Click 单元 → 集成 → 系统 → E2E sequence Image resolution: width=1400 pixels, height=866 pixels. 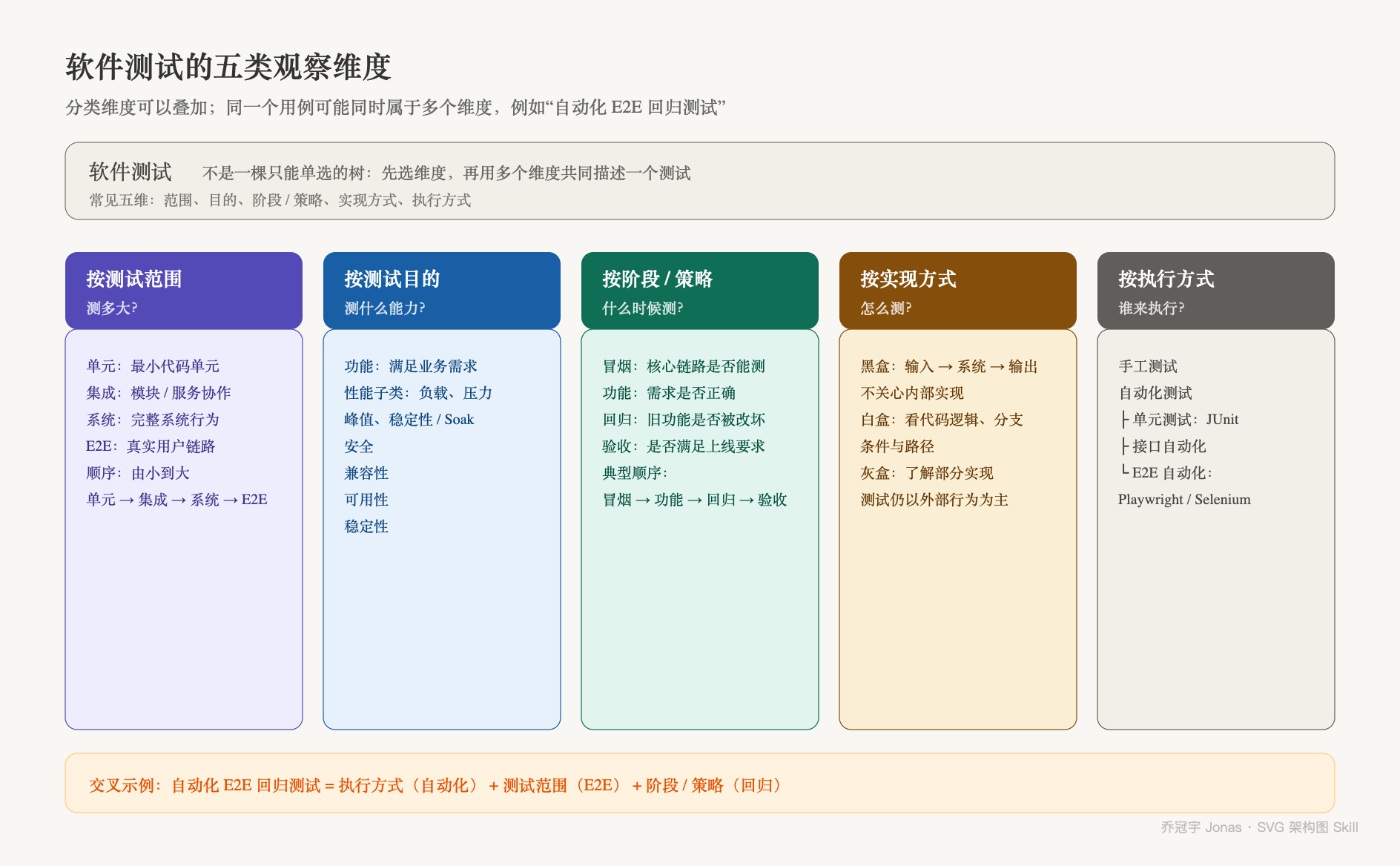coord(176,500)
